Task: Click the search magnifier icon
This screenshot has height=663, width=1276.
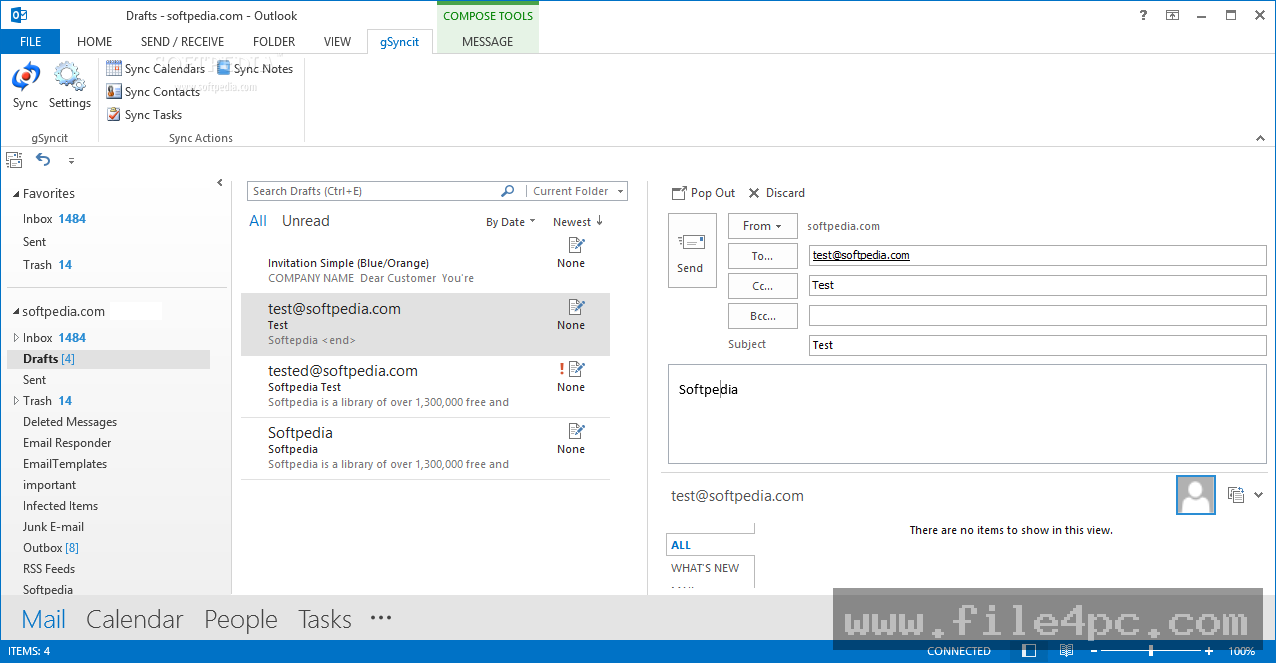Action: pyautogui.click(x=508, y=191)
